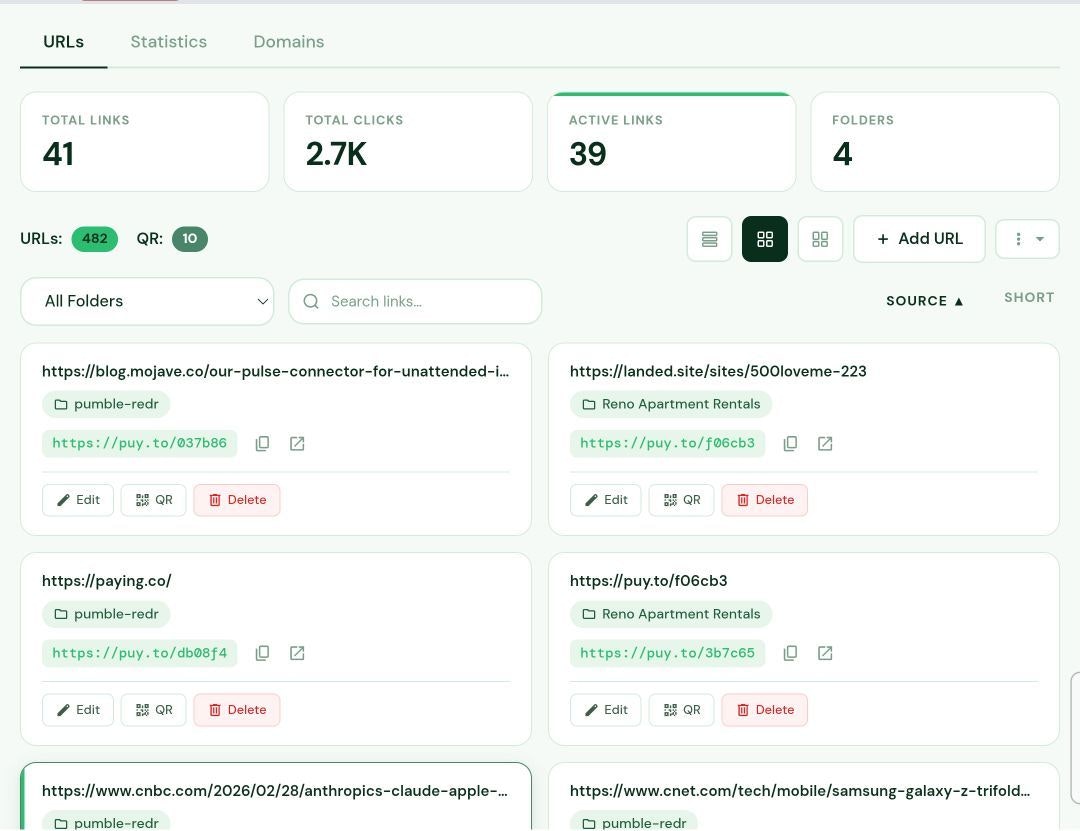Switch to the Statistics tab

[169, 42]
